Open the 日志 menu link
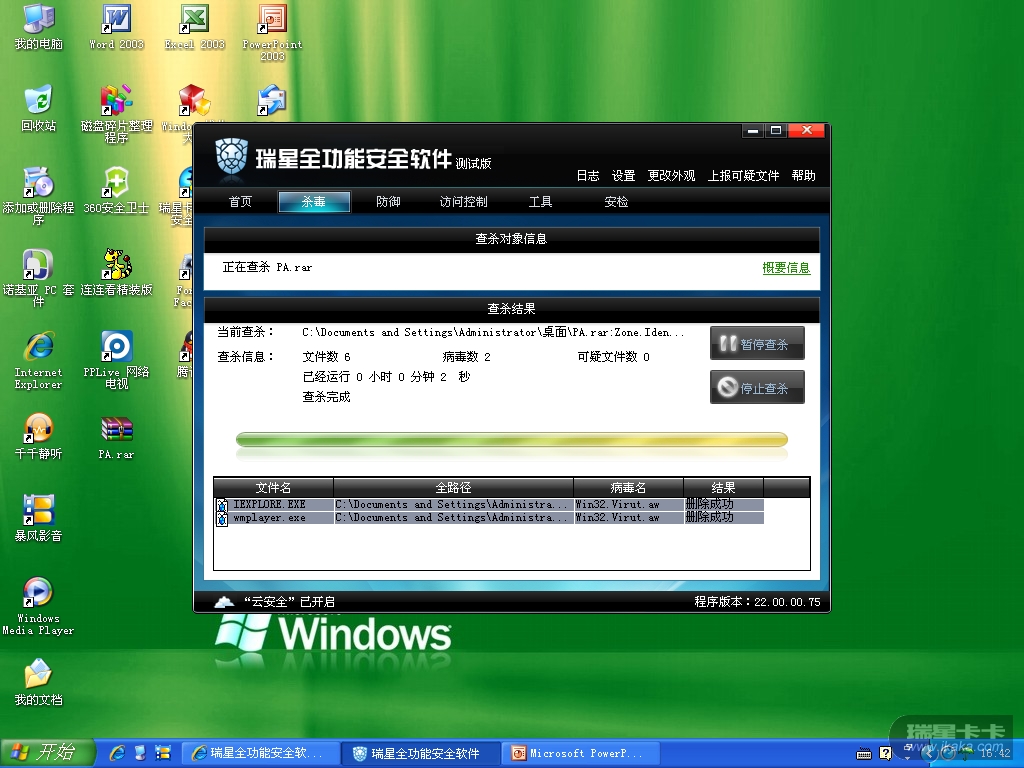Screen dimensions: 1024x768 (x=588, y=176)
